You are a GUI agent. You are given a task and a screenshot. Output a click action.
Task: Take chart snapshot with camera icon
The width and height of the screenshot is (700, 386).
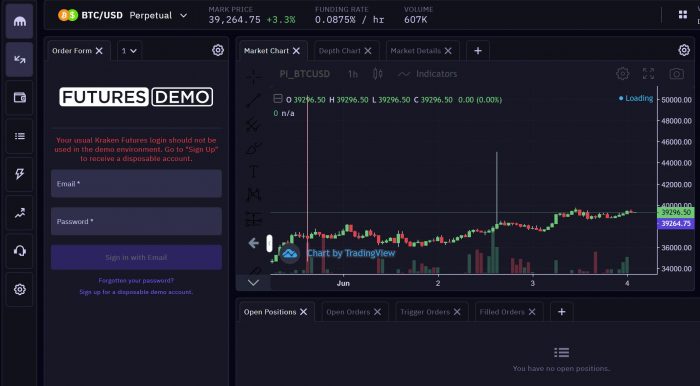[676, 74]
